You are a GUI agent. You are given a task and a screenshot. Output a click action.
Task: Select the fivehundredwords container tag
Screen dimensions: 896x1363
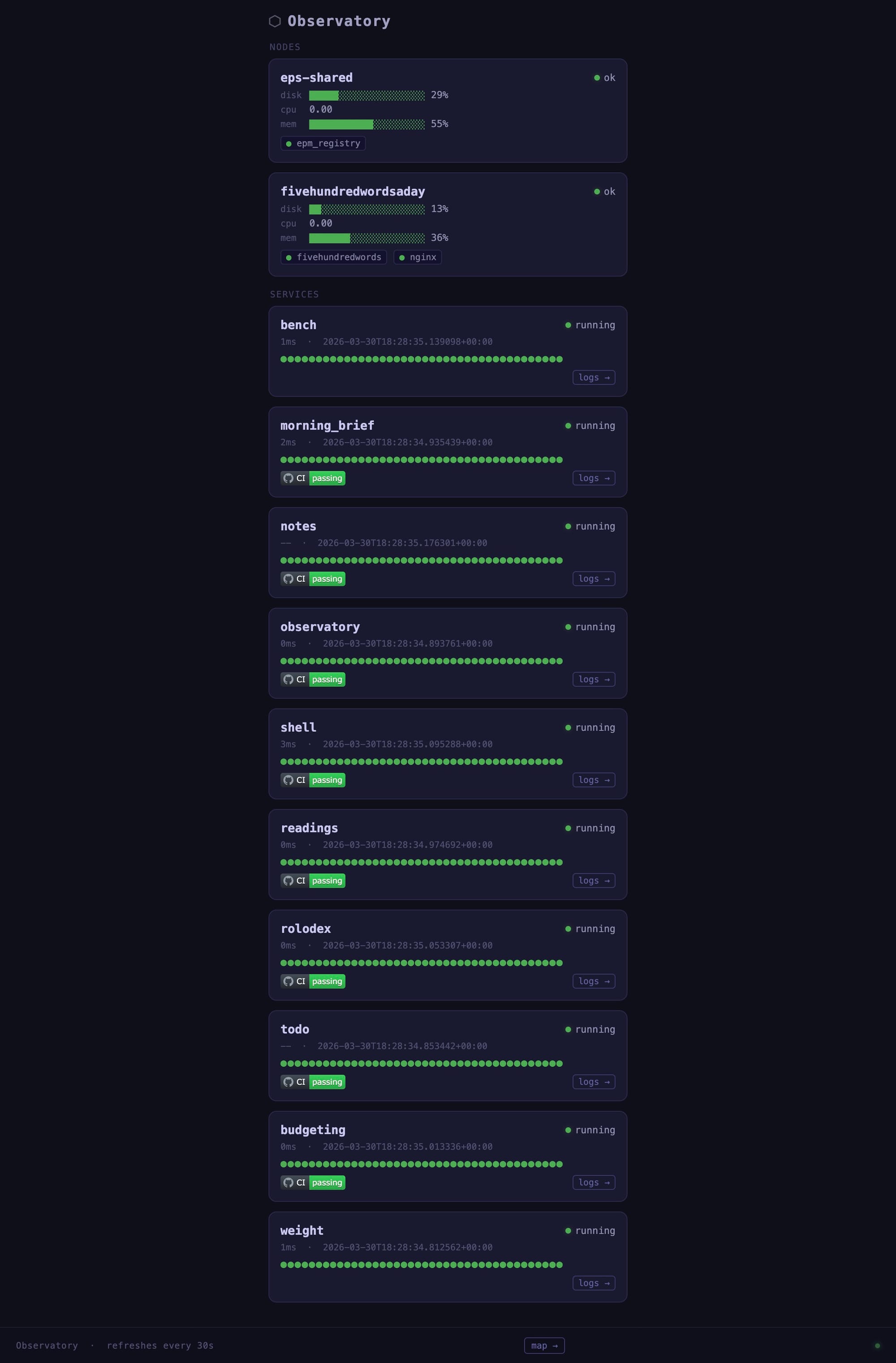334,257
